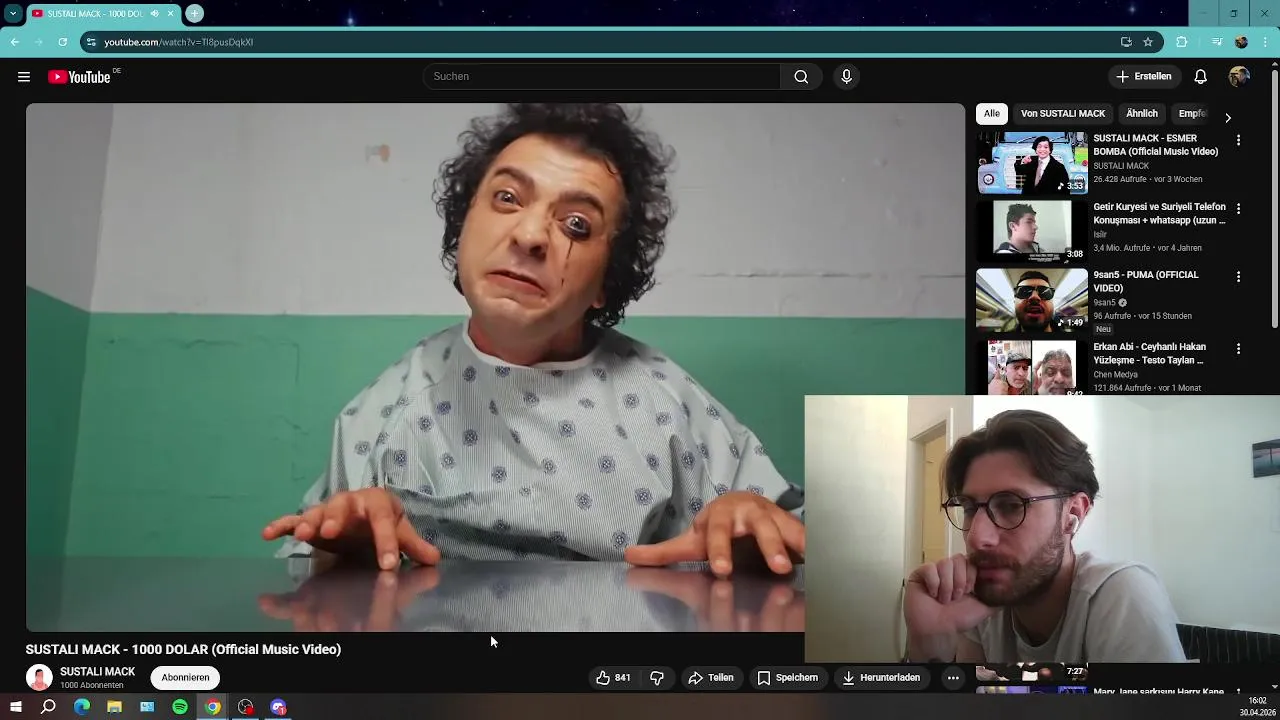Switch to Chrome in the taskbar
This screenshot has height=720, width=1280.
(x=213, y=707)
